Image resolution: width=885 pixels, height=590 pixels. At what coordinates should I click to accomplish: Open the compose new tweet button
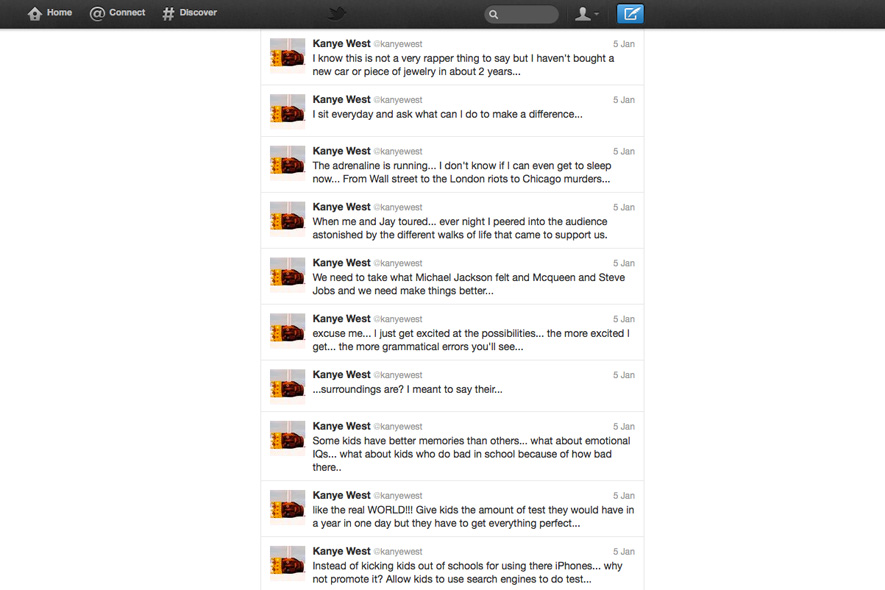(630, 14)
